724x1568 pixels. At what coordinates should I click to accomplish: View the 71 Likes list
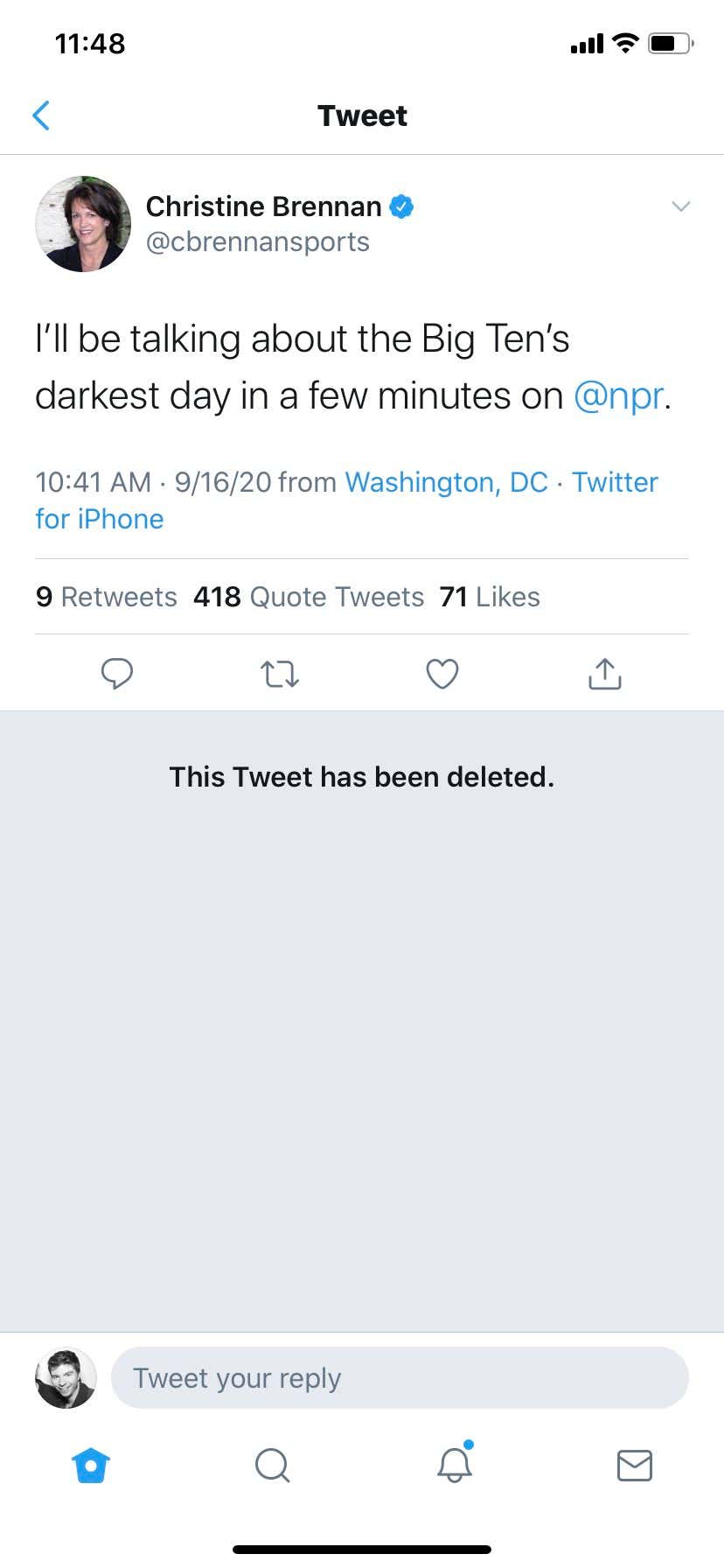(490, 597)
